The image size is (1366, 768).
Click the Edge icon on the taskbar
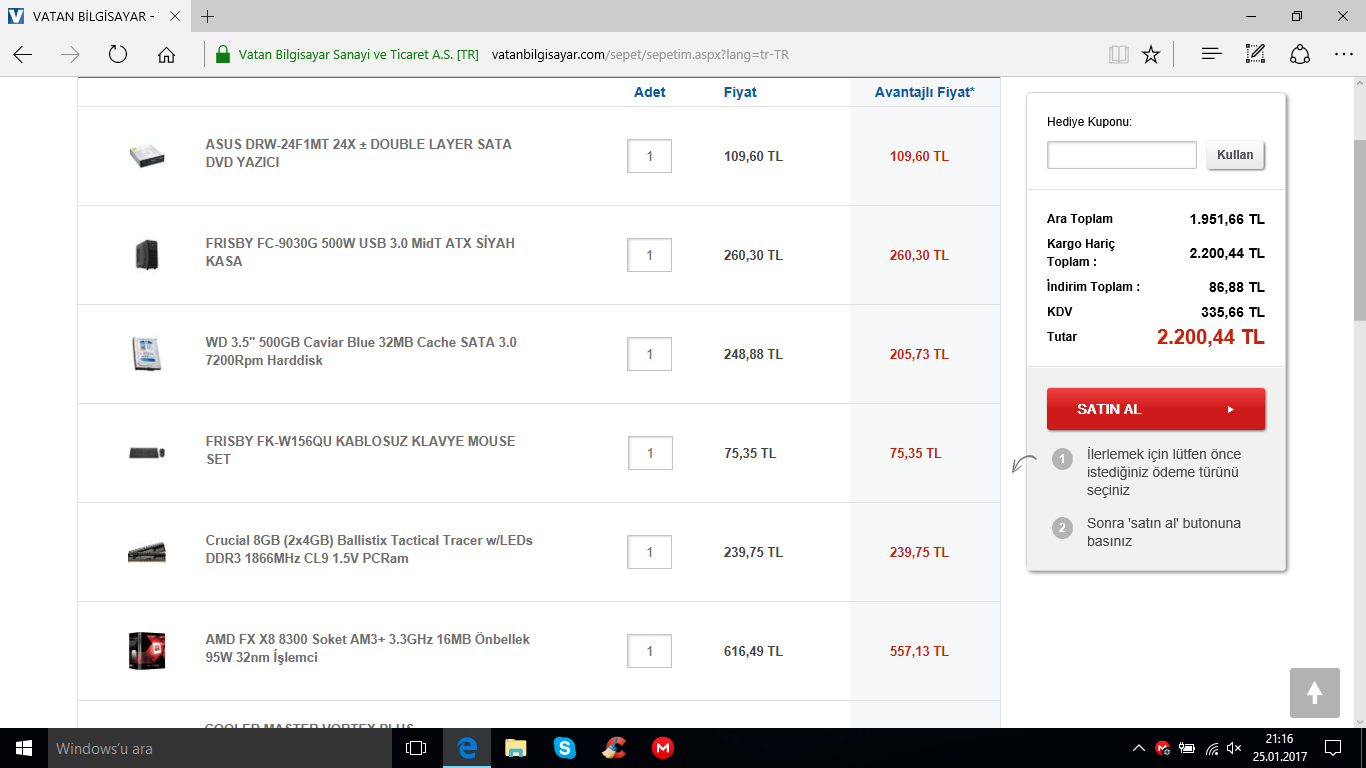[467, 748]
